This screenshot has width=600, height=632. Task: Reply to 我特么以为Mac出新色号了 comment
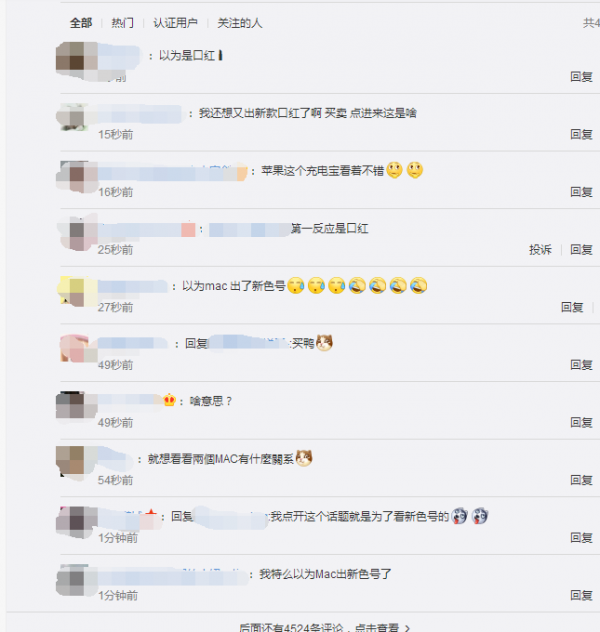581,595
